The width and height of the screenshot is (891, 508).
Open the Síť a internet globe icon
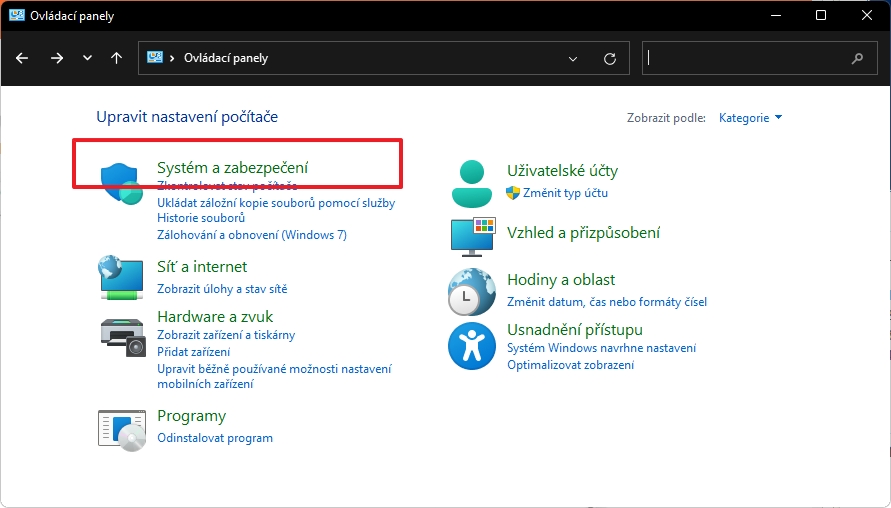point(120,277)
